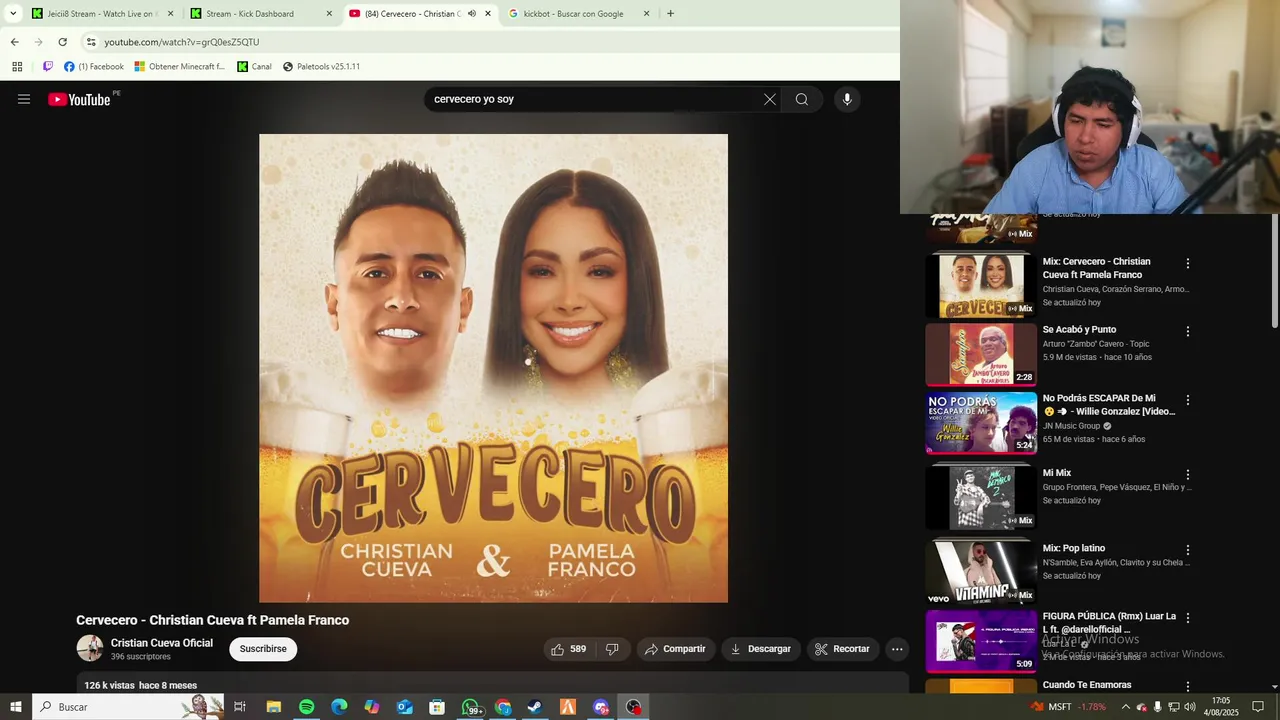Submit search with the magnifier icon
The width and height of the screenshot is (1280, 720).
click(x=802, y=99)
